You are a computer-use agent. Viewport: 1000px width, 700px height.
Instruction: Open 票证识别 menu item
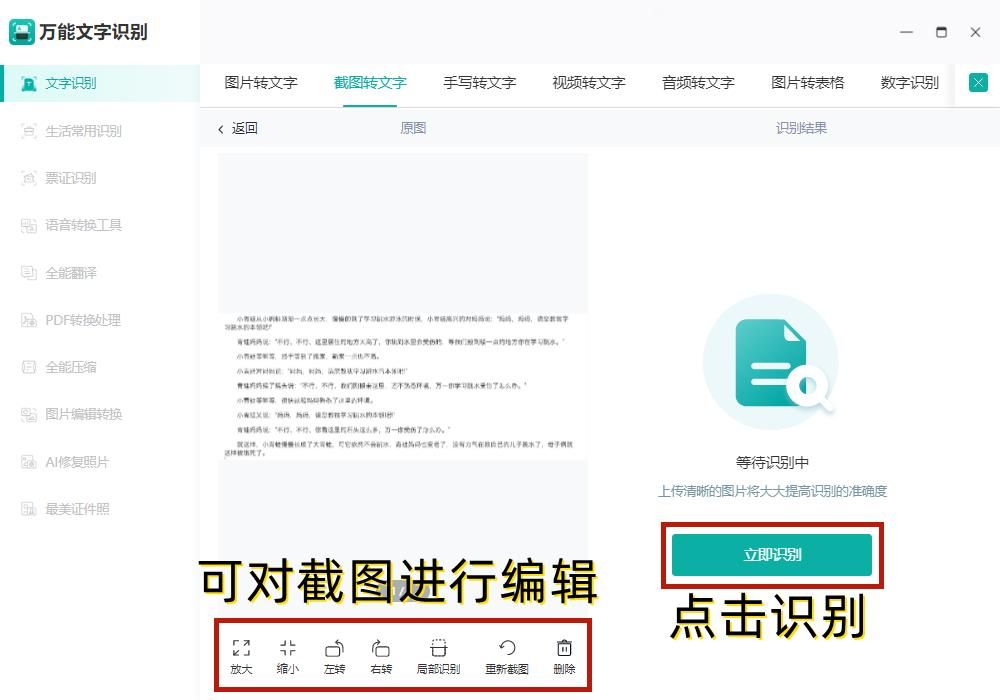point(71,179)
